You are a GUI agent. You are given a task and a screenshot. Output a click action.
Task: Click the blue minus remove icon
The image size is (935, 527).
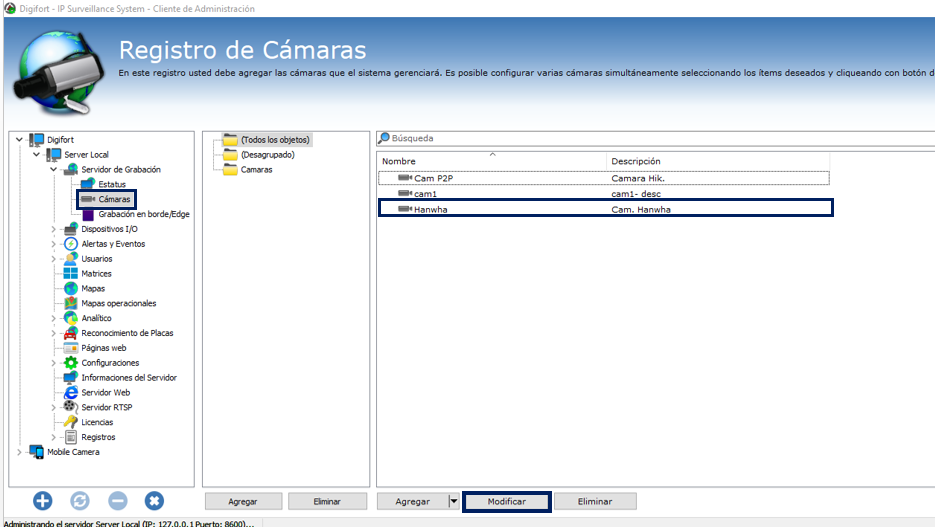(117, 501)
